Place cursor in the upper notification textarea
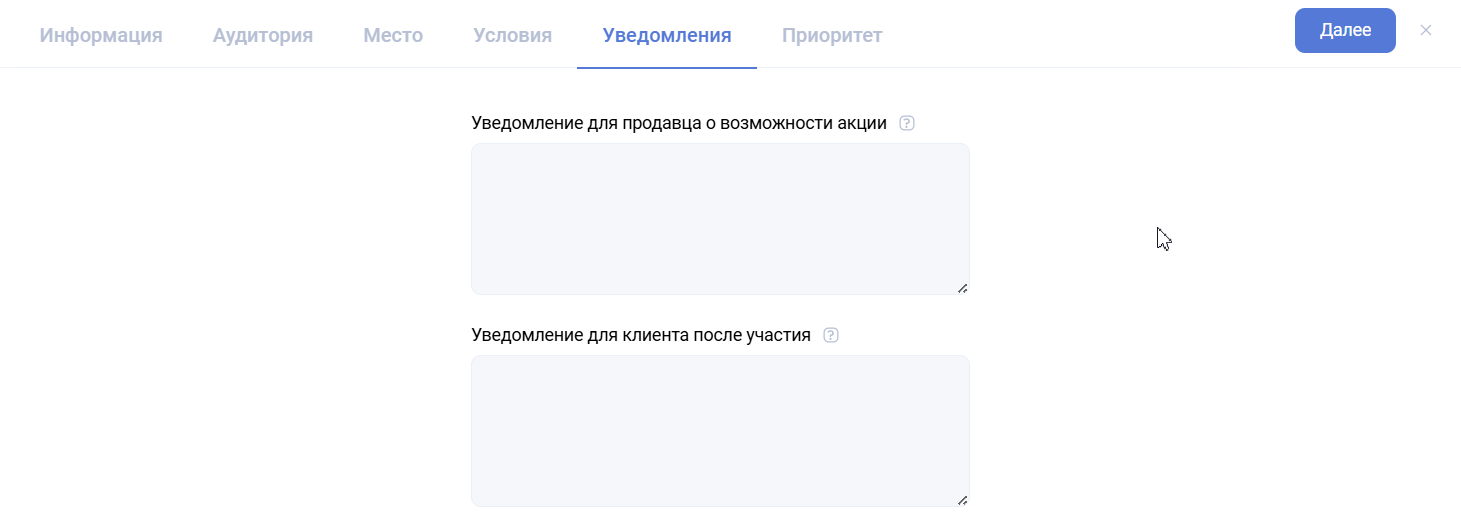Image resolution: width=1461 pixels, height=524 pixels. click(x=720, y=219)
